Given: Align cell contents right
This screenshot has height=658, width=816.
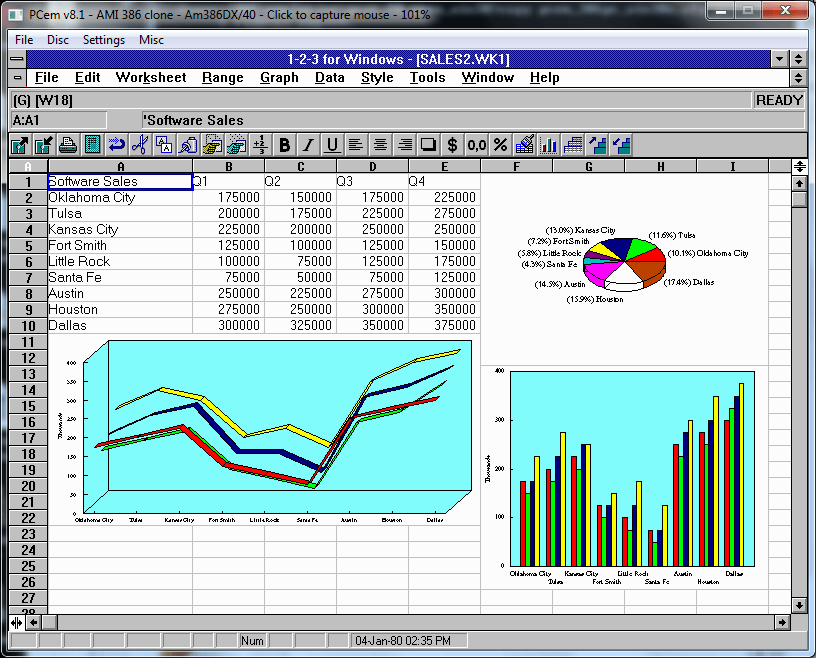Looking at the screenshot, I should [x=404, y=145].
